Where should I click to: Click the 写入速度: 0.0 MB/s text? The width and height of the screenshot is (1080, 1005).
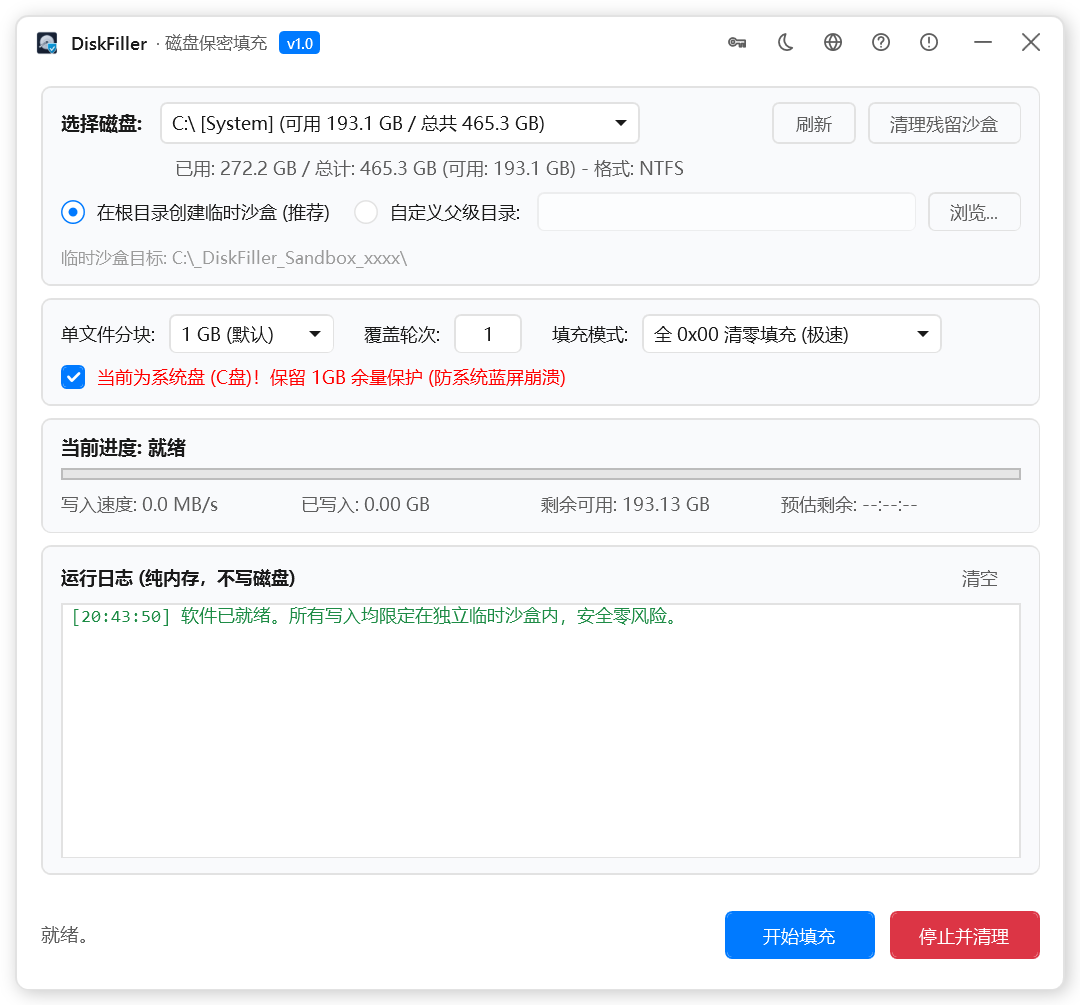coord(139,505)
